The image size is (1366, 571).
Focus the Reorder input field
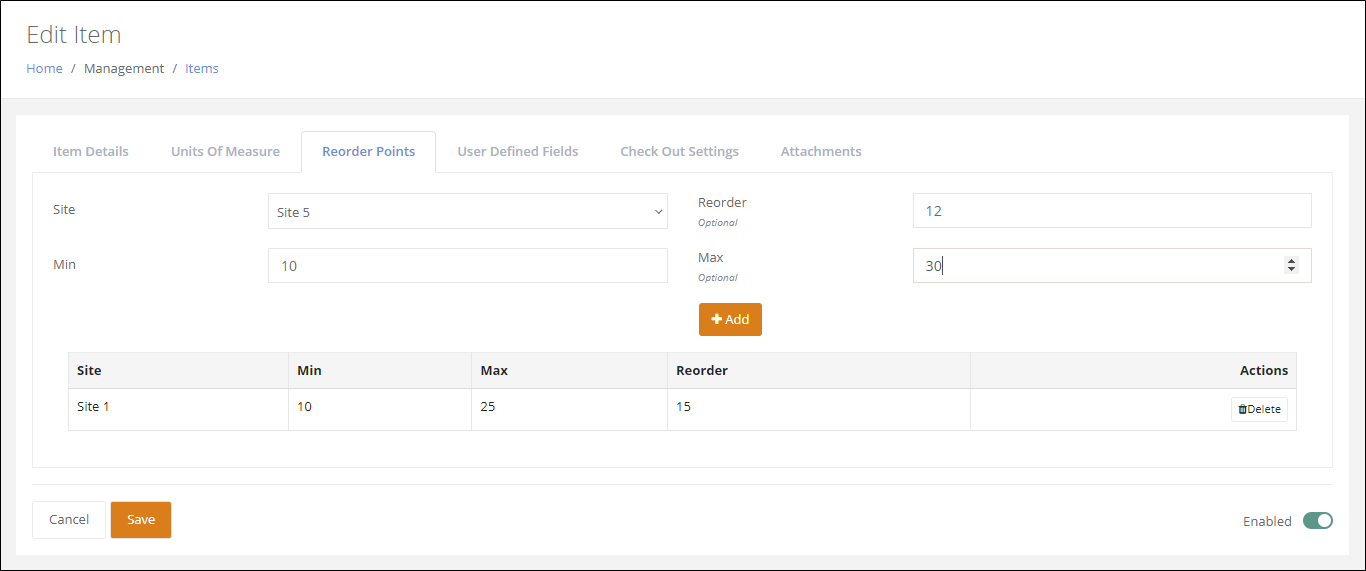point(1112,211)
